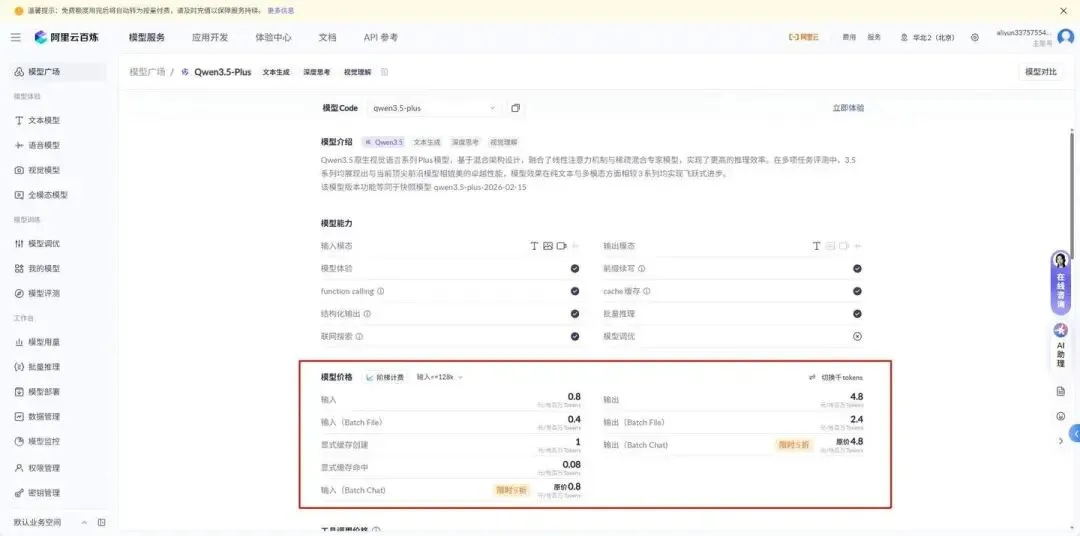
Task: Select 密钥管理 in the sidebar
Action: point(59,493)
